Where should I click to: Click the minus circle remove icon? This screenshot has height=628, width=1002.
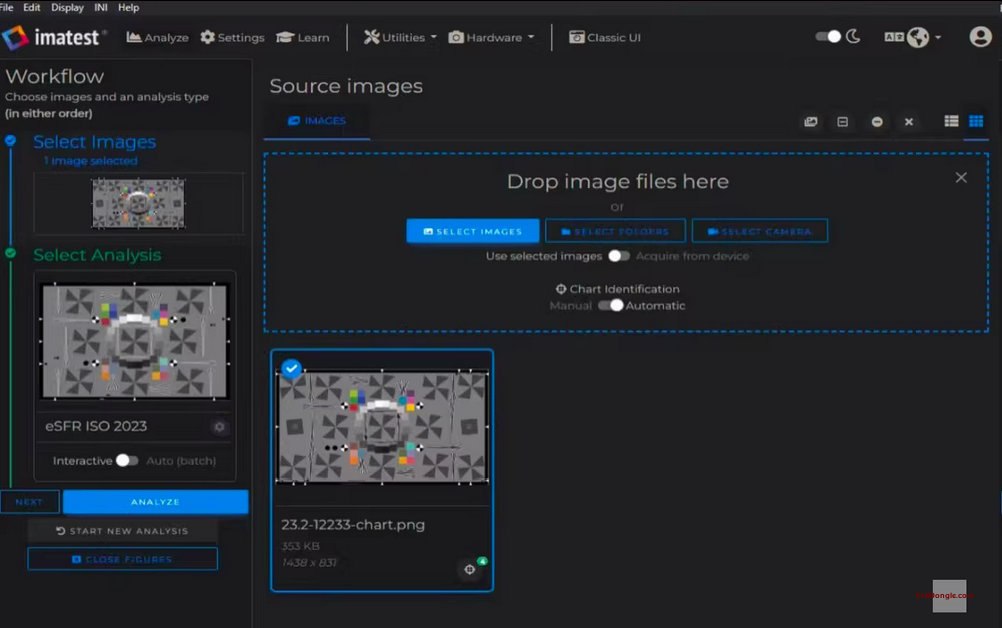pos(877,122)
